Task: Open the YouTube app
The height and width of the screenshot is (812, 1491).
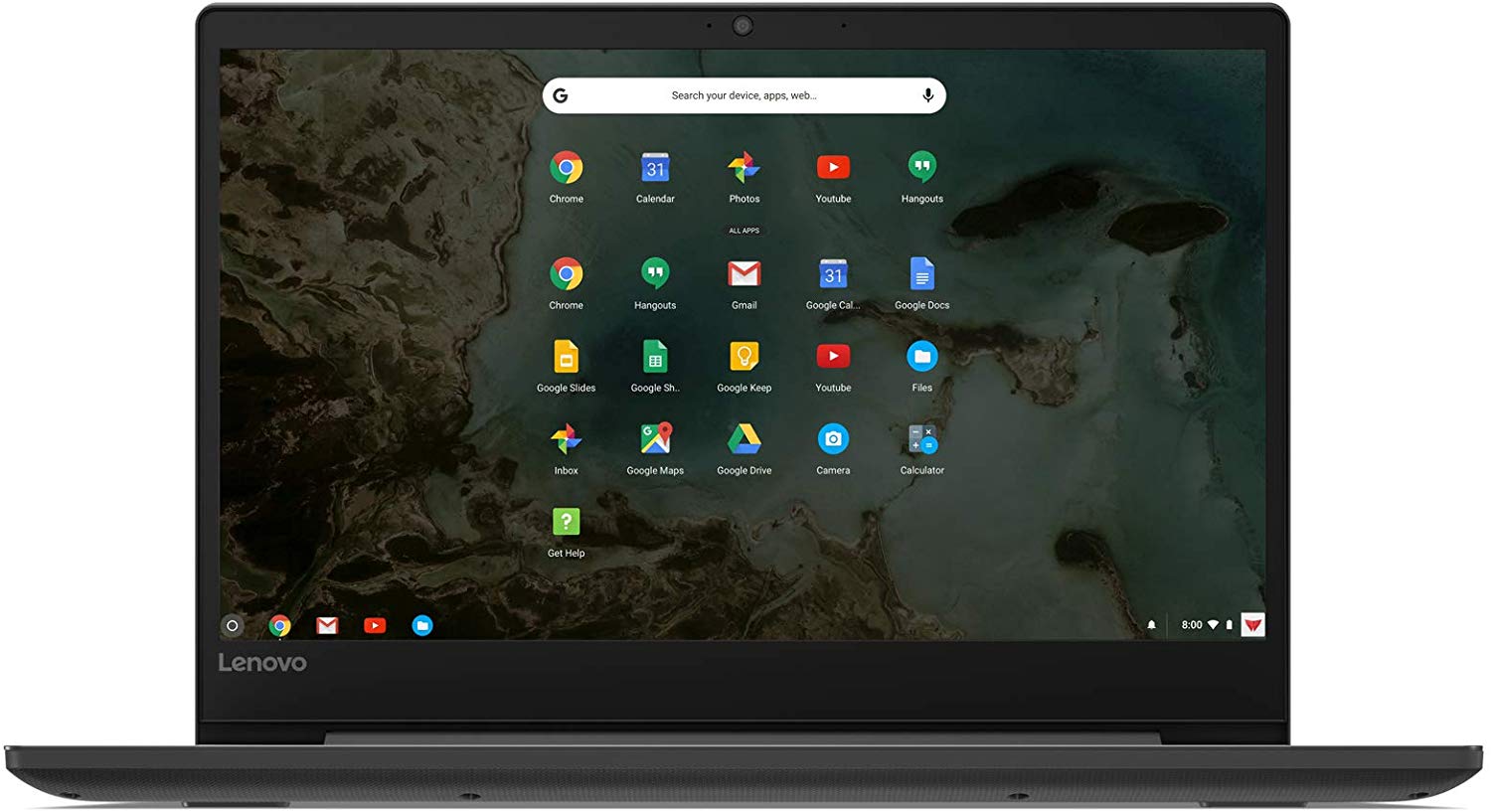Action: coord(833,166)
